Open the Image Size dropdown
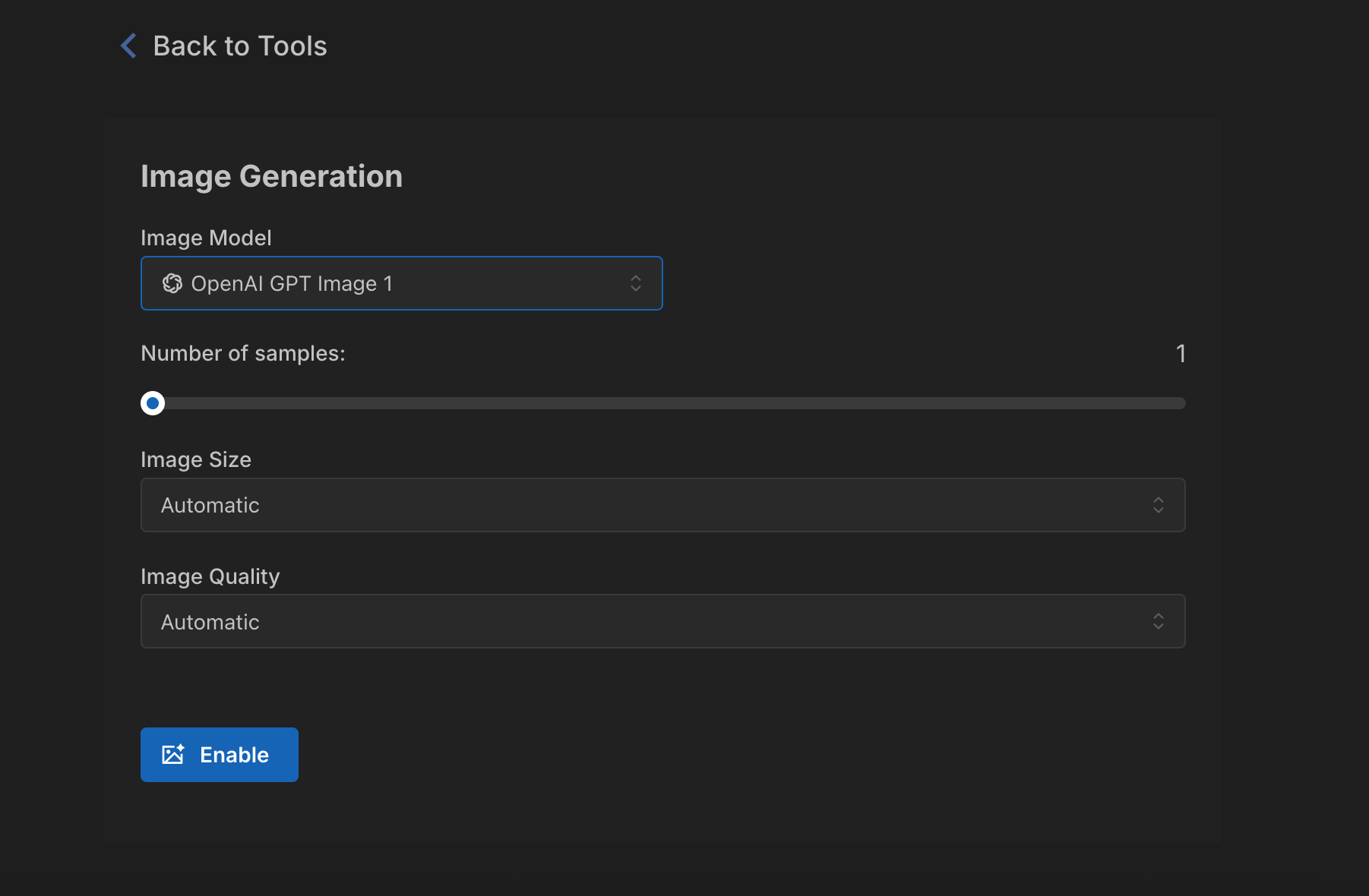 (663, 505)
